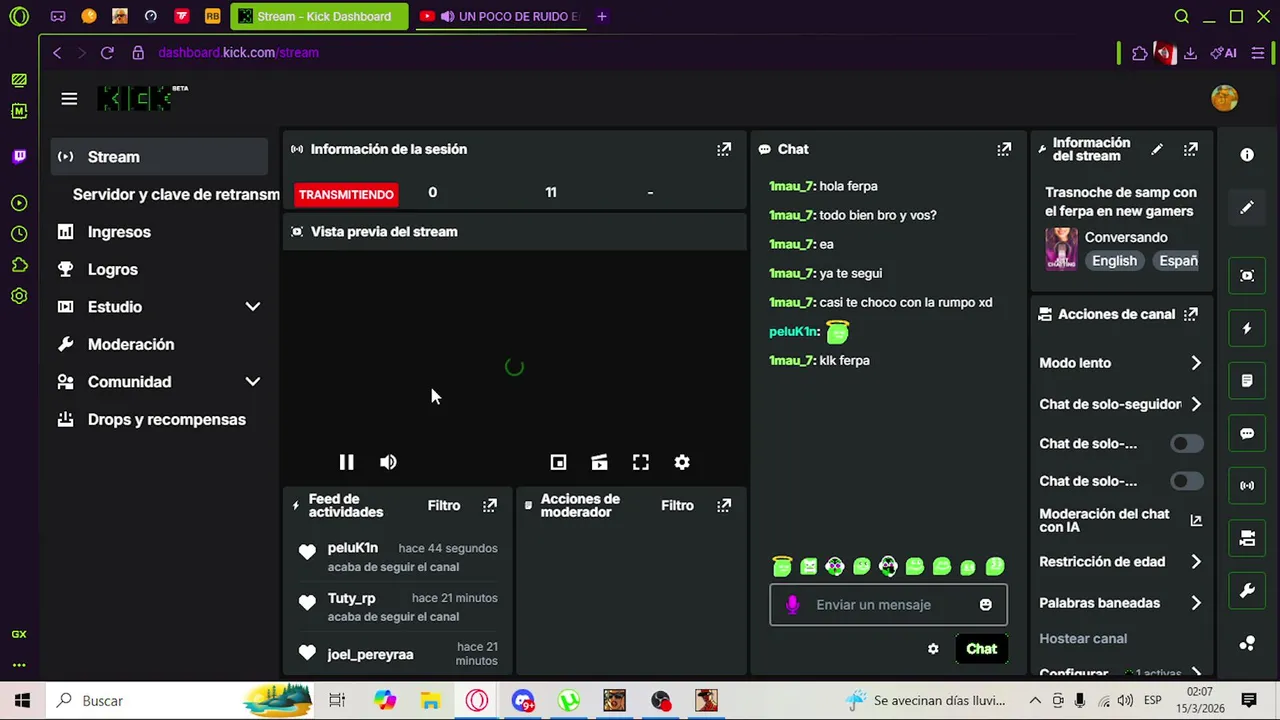Reload the page
This screenshot has height=720, width=1280.
click(107, 52)
